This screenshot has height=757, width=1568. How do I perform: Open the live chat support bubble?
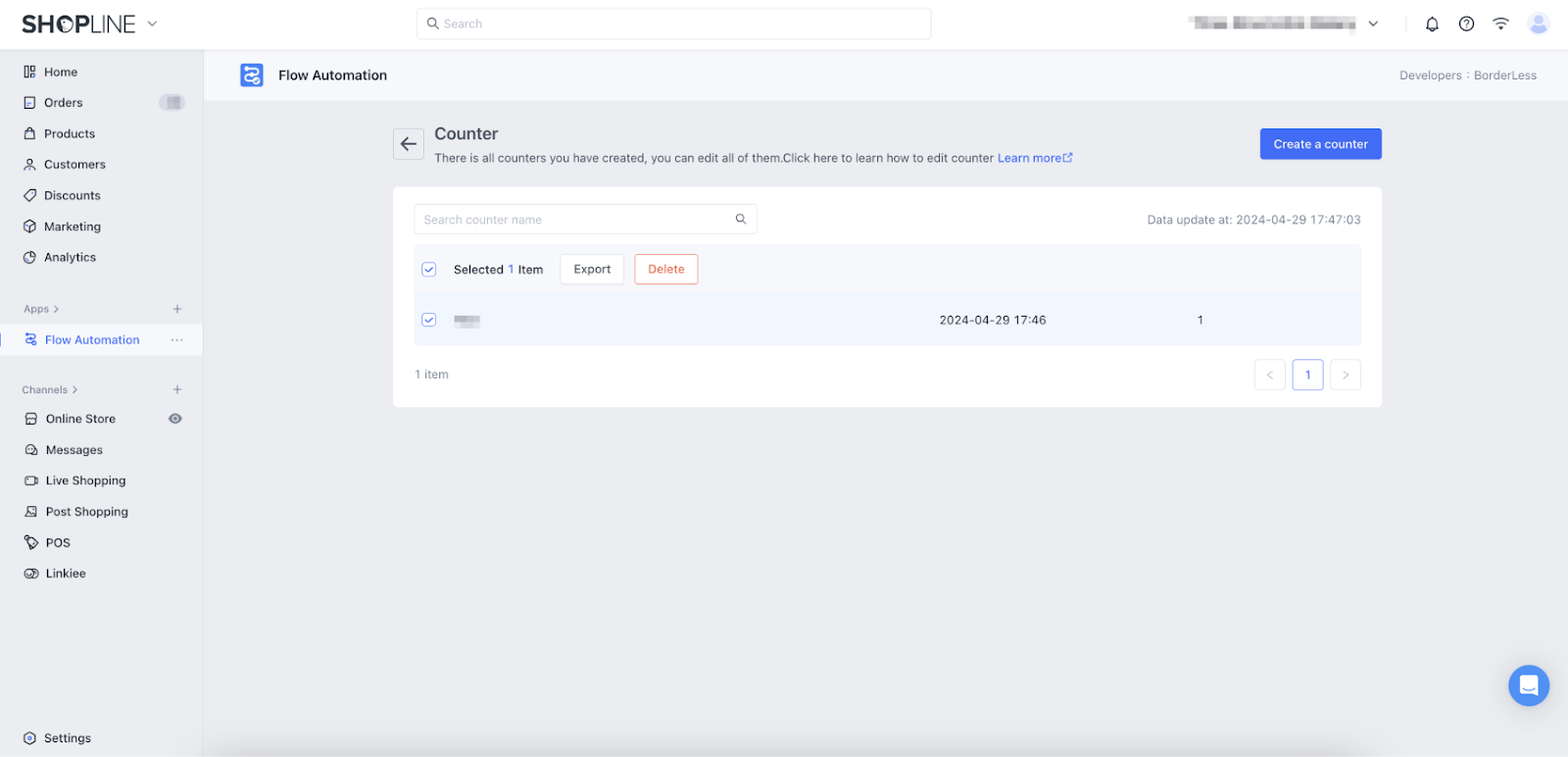[x=1528, y=685]
